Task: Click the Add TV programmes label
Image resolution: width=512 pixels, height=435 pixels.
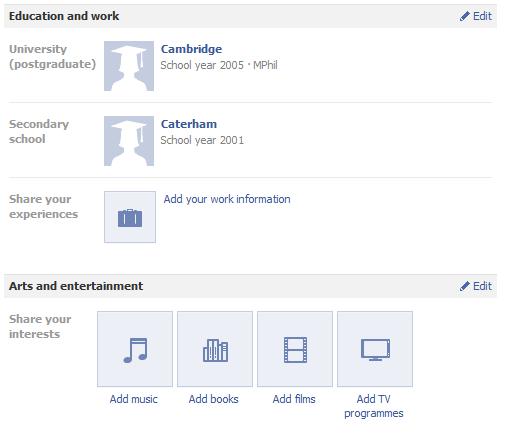Action: [x=374, y=406]
